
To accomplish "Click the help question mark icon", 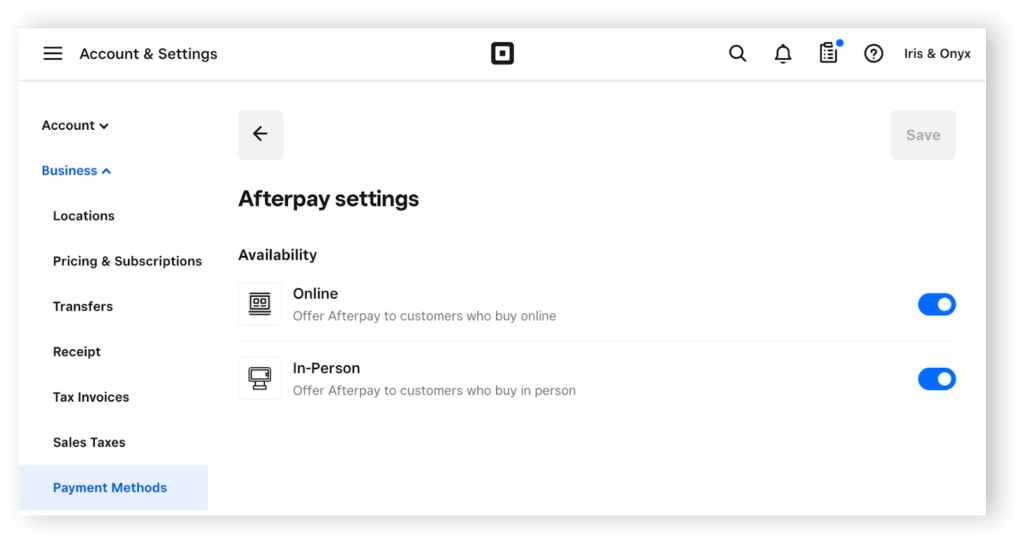I will tap(874, 54).
